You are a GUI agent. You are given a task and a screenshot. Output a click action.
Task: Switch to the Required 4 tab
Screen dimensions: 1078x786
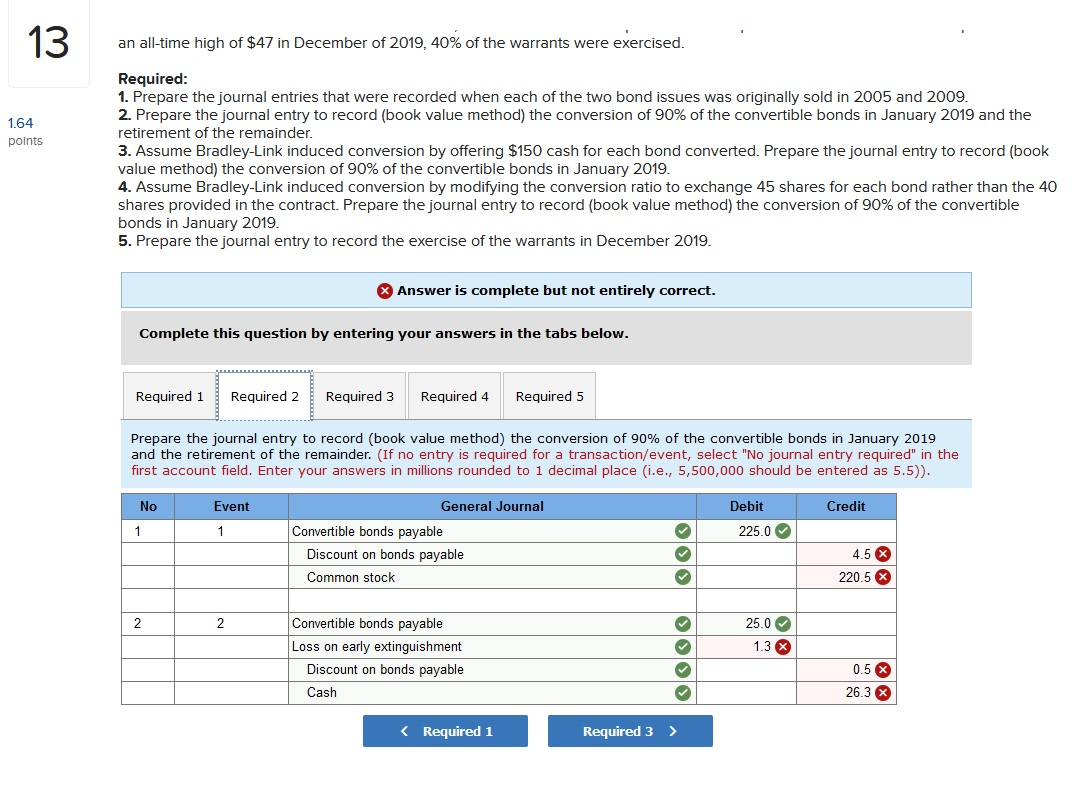point(454,396)
